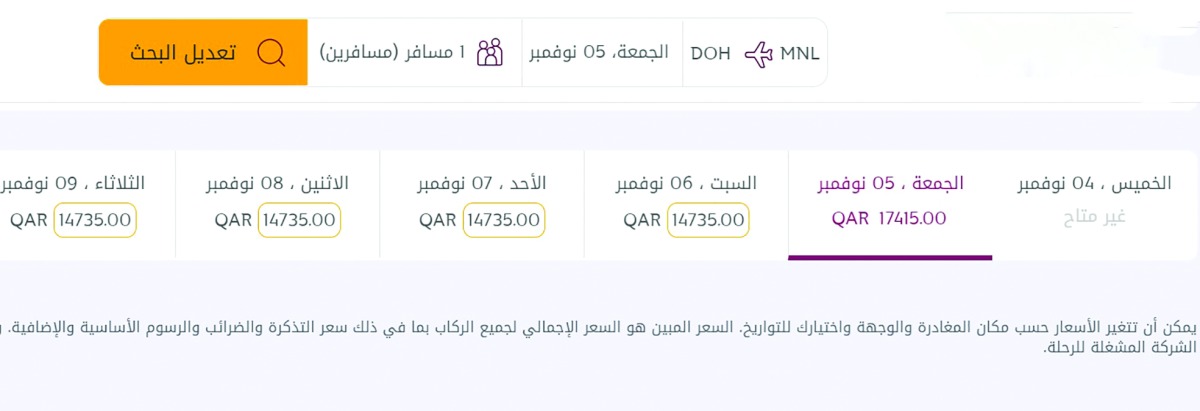Click the 14735.00 price box under Sunday

tap(503, 220)
